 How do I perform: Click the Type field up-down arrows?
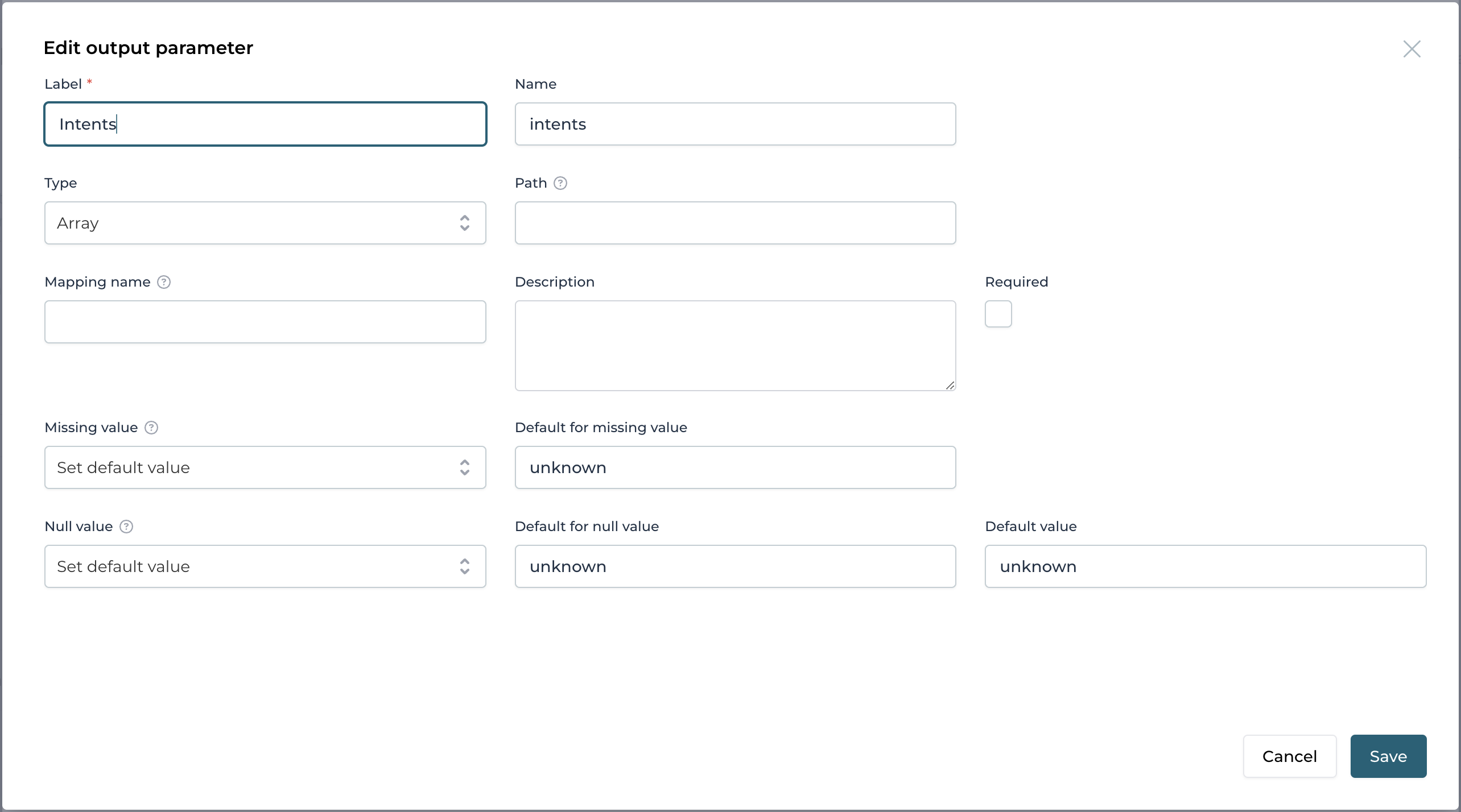click(464, 223)
